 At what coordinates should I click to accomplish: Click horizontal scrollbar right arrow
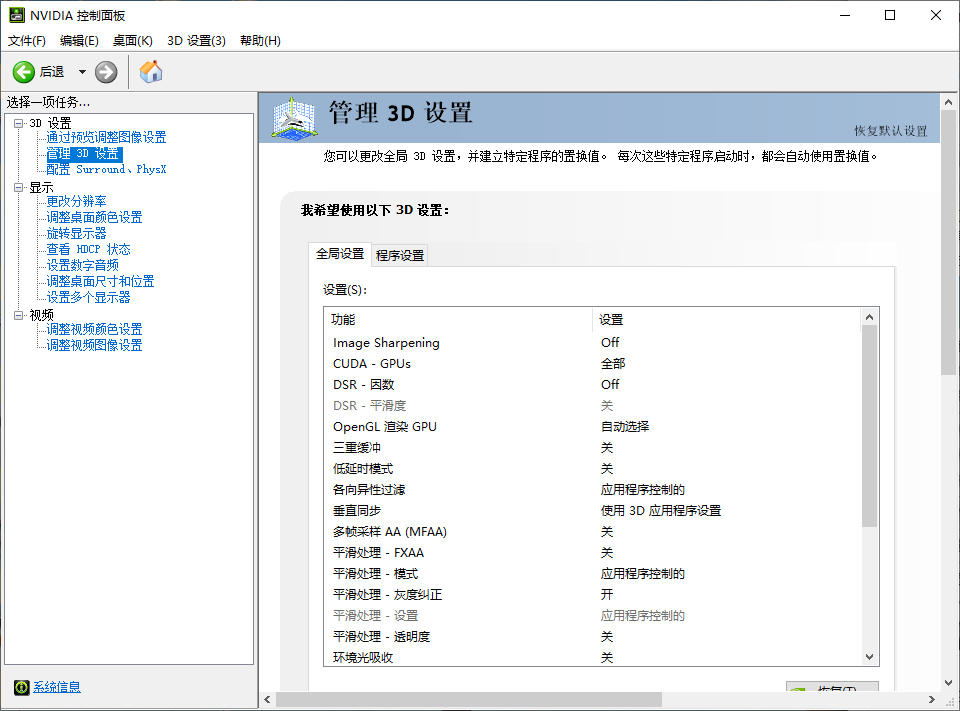click(x=932, y=699)
